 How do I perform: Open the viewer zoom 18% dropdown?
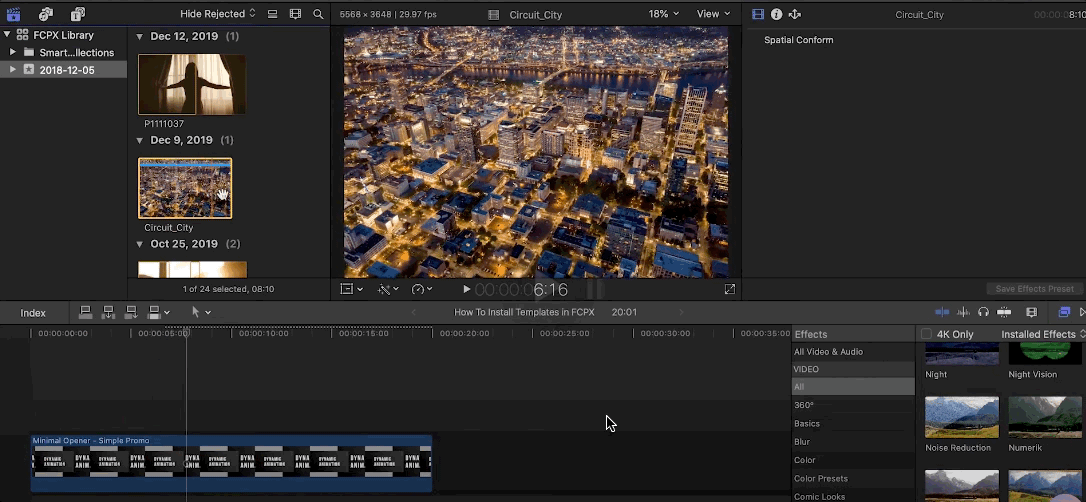663,14
